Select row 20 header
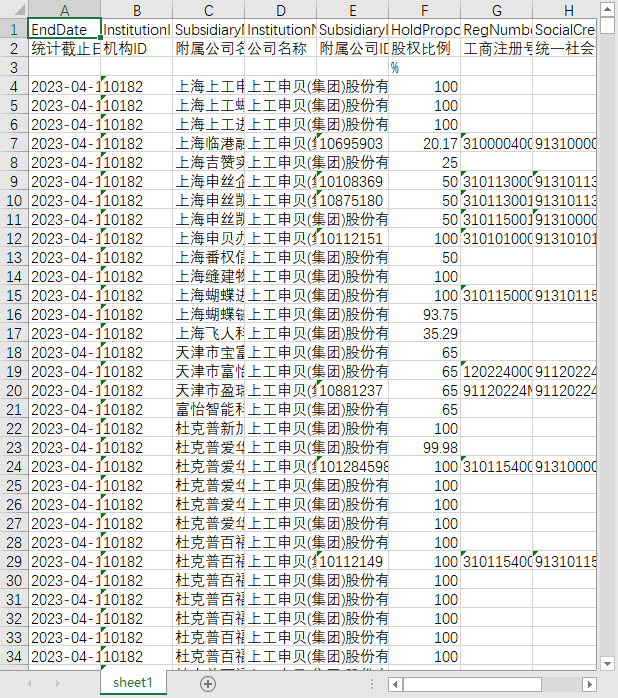This screenshot has width=618, height=698. [x=14, y=390]
